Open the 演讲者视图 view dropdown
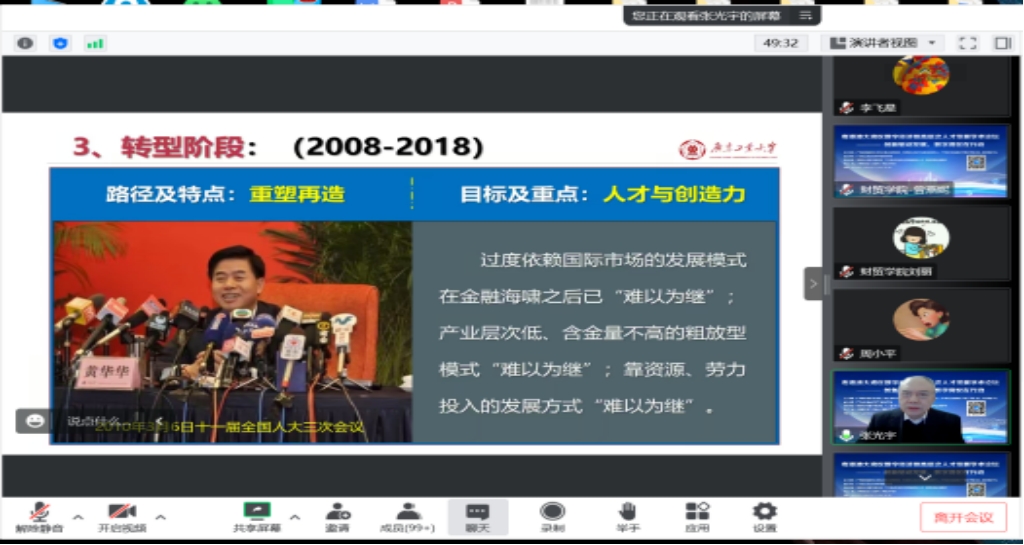This screenshot has height=545, width=1024. pos(883,43)
